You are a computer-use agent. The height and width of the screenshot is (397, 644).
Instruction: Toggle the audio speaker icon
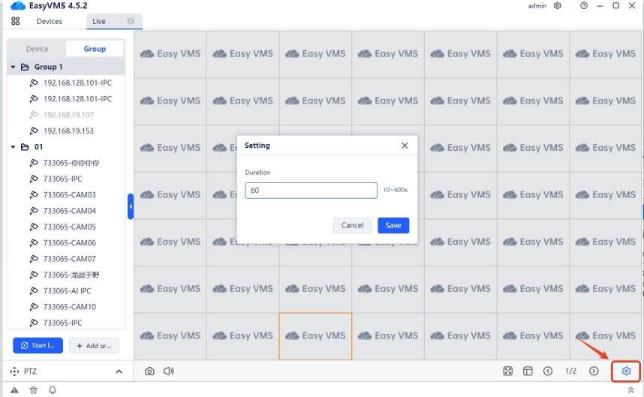pos(168,371)
